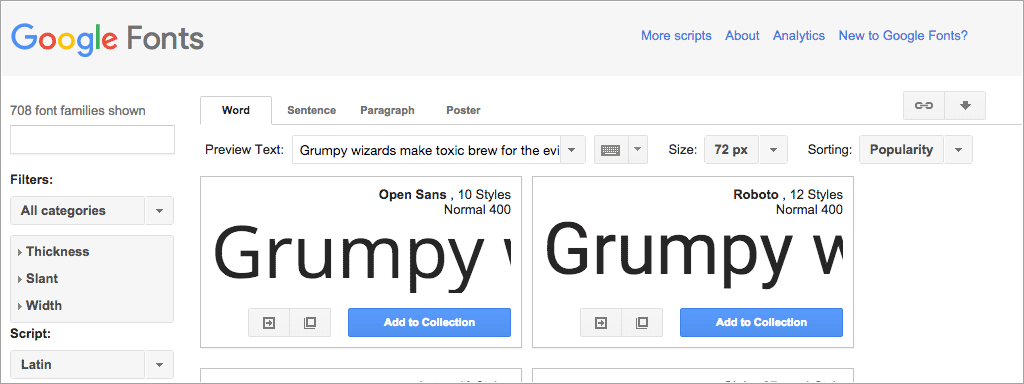Image resolution: width=1024 pixels, height=384 pixels.
Task: Expand the Thickness filter
Action: 54,251
